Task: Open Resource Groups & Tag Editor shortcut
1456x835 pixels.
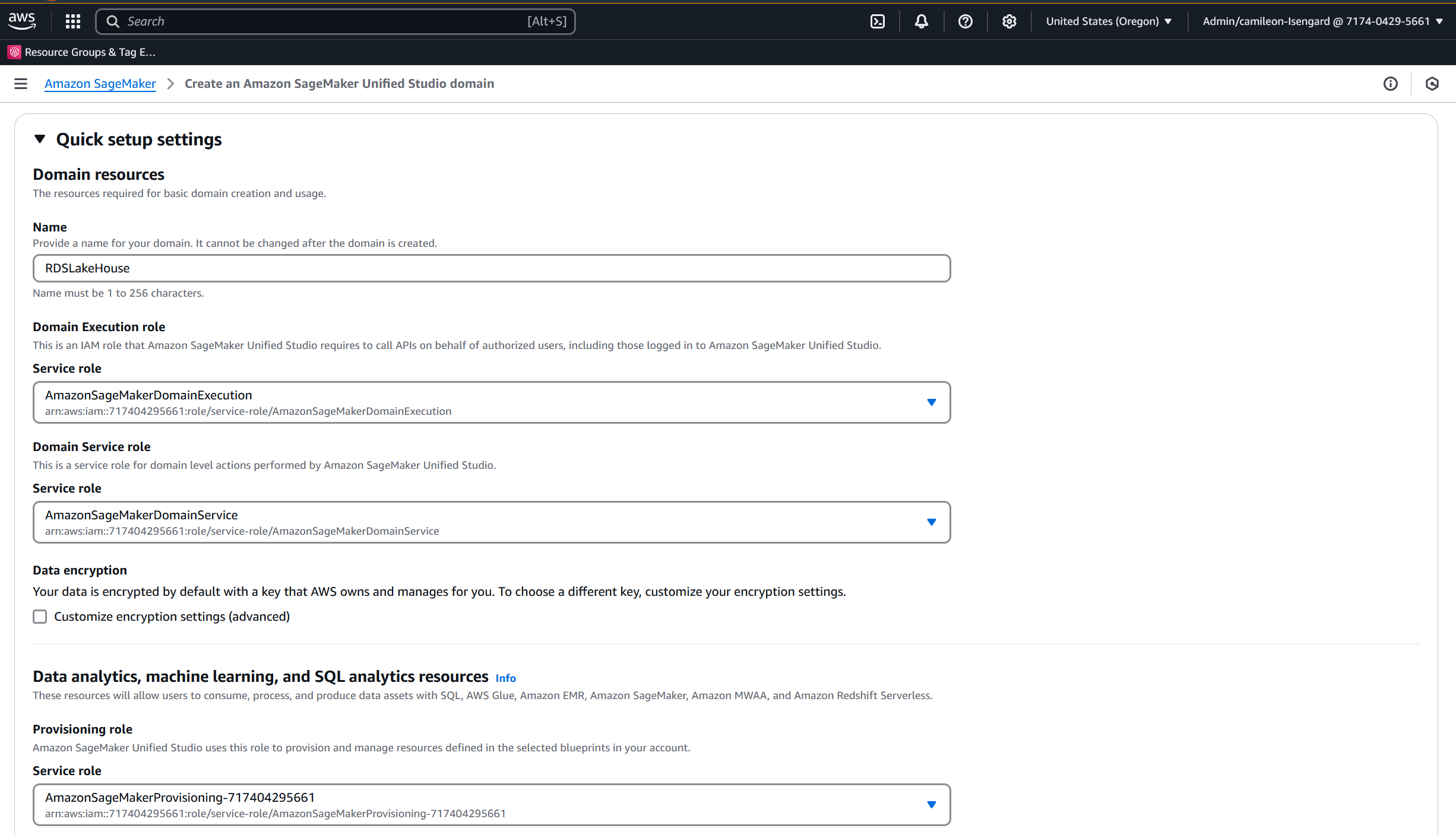Action: (82, 52)
